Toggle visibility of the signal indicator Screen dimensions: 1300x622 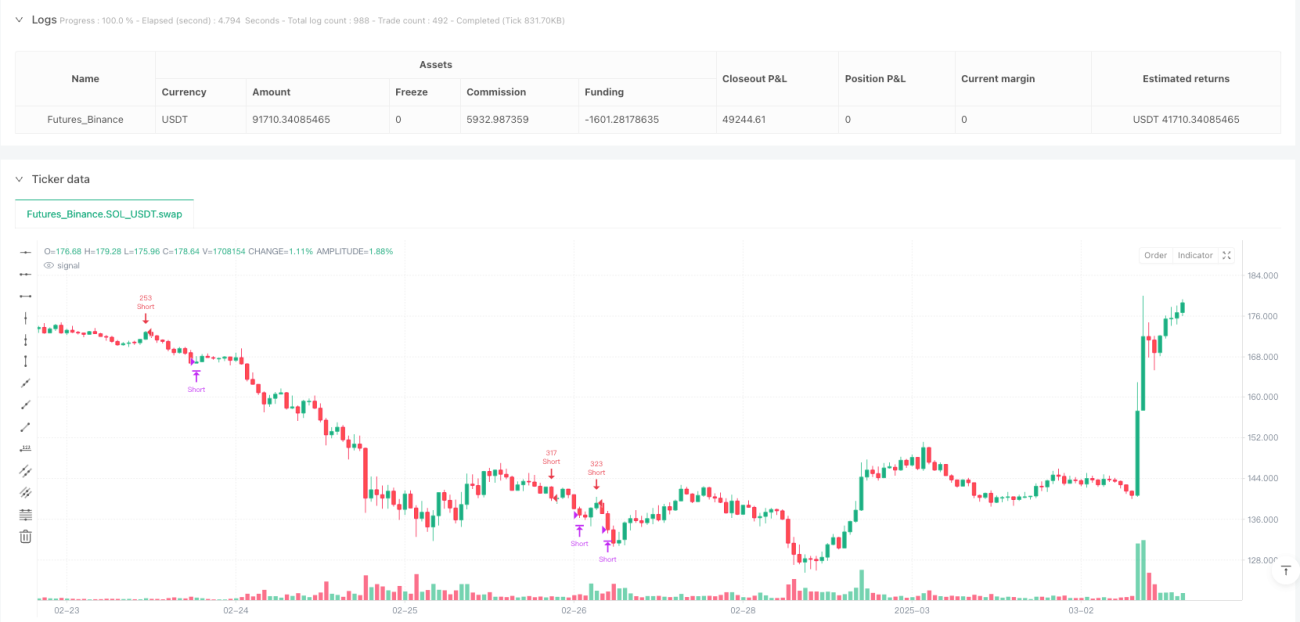tap(50, 265)
